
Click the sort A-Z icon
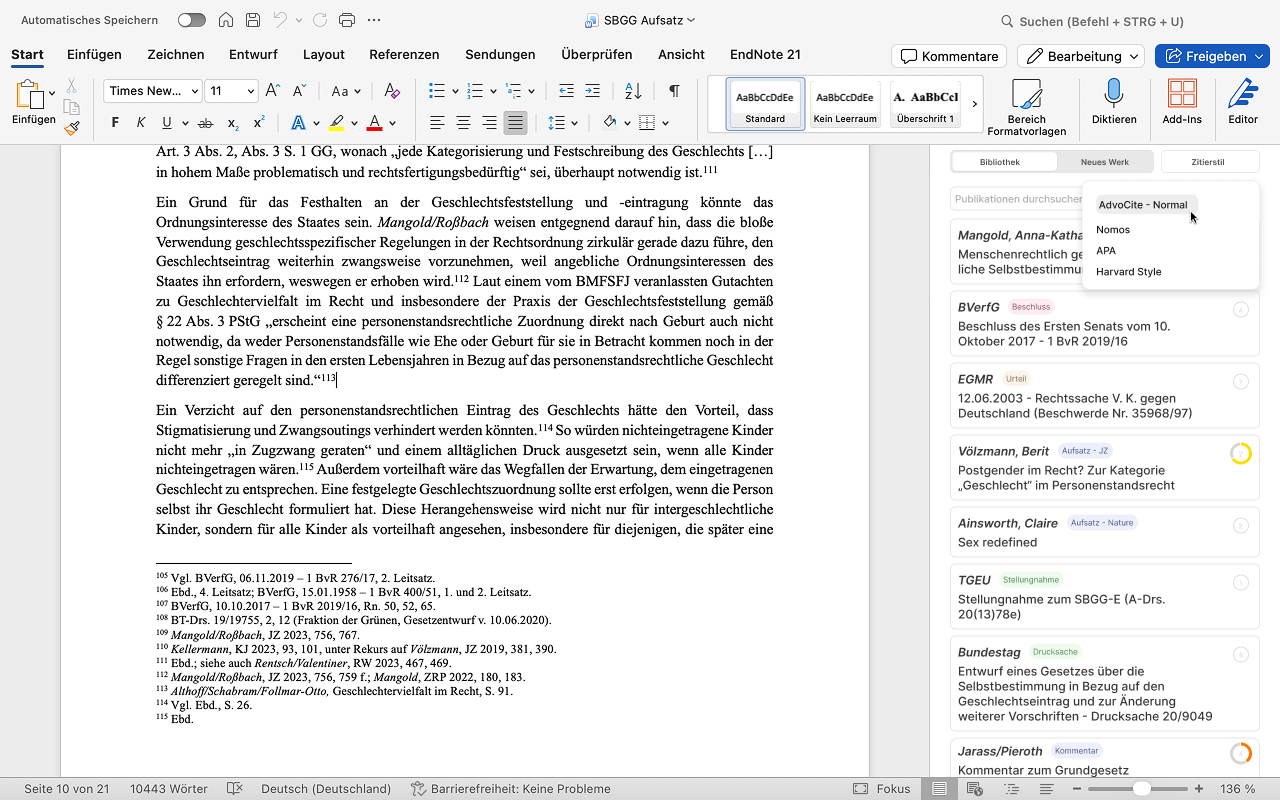pyautogui.click(x=633, y=91)
